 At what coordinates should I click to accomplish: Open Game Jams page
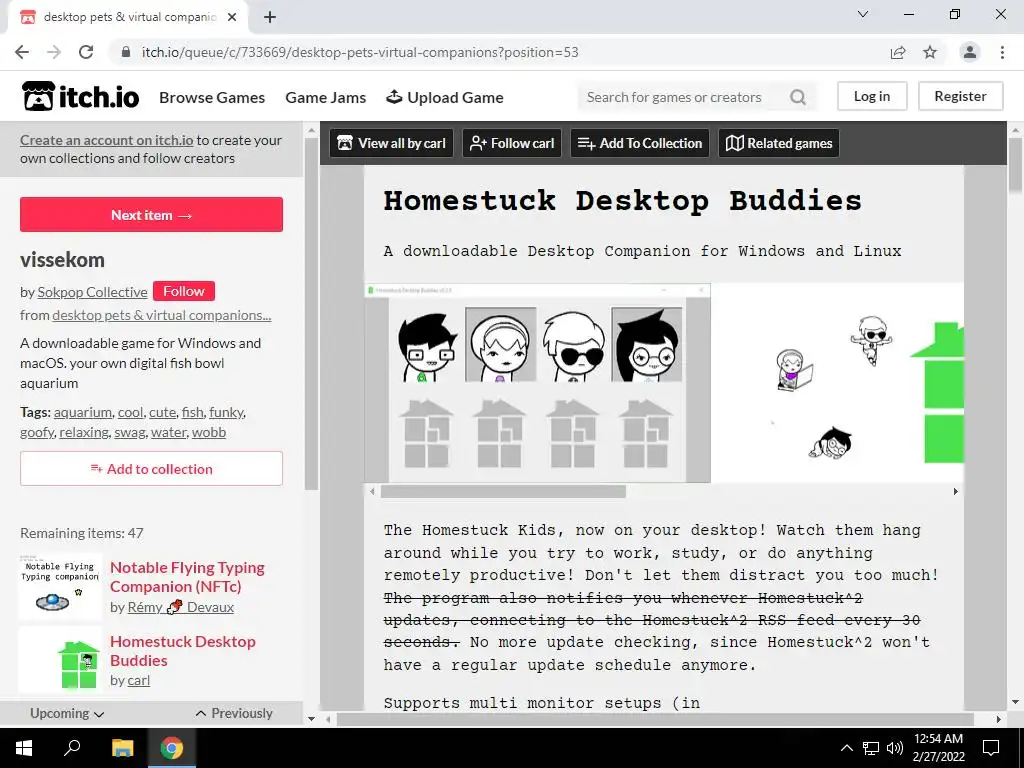[325, 97]
